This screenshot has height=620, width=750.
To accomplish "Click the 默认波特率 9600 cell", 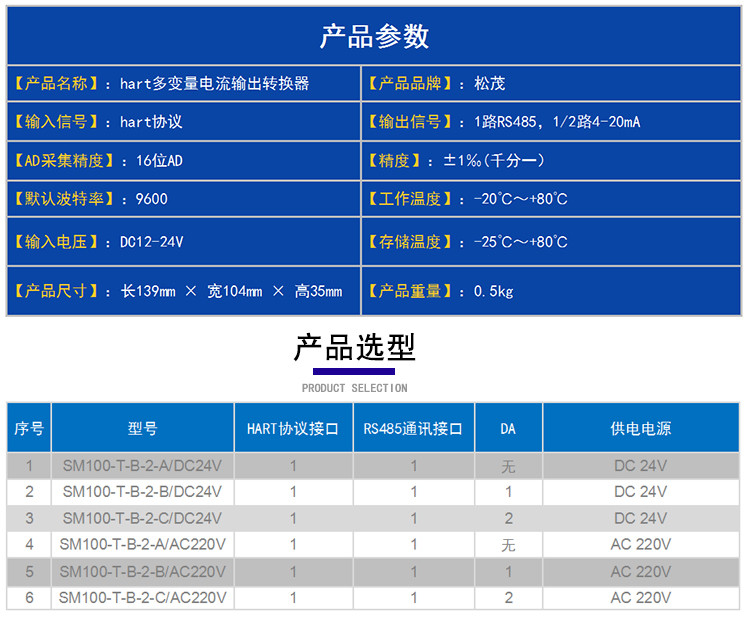I will tap(183, 199).
